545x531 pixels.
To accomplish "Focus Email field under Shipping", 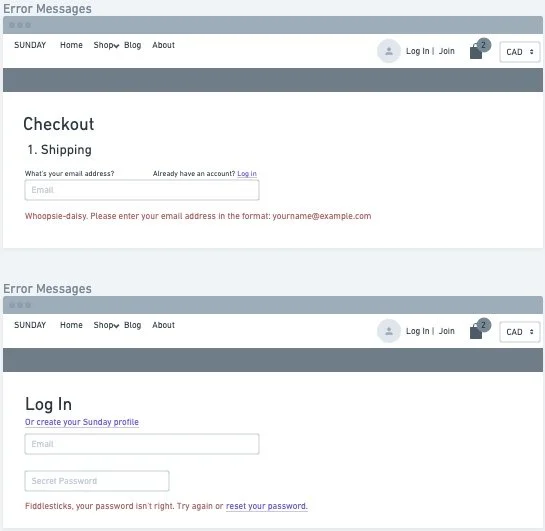I will pos(142,190).
